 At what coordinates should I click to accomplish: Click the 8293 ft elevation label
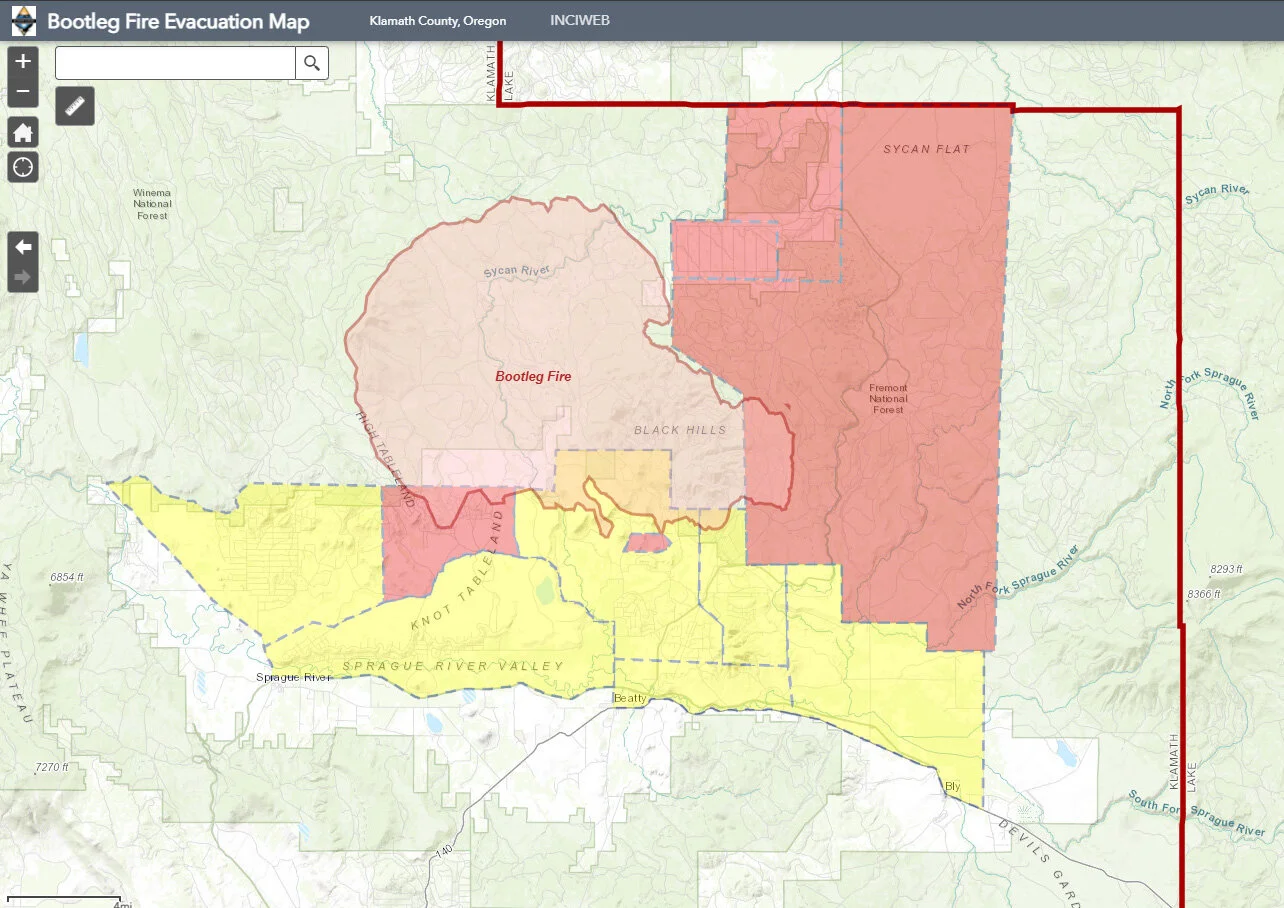click(x=1226, y=569)
